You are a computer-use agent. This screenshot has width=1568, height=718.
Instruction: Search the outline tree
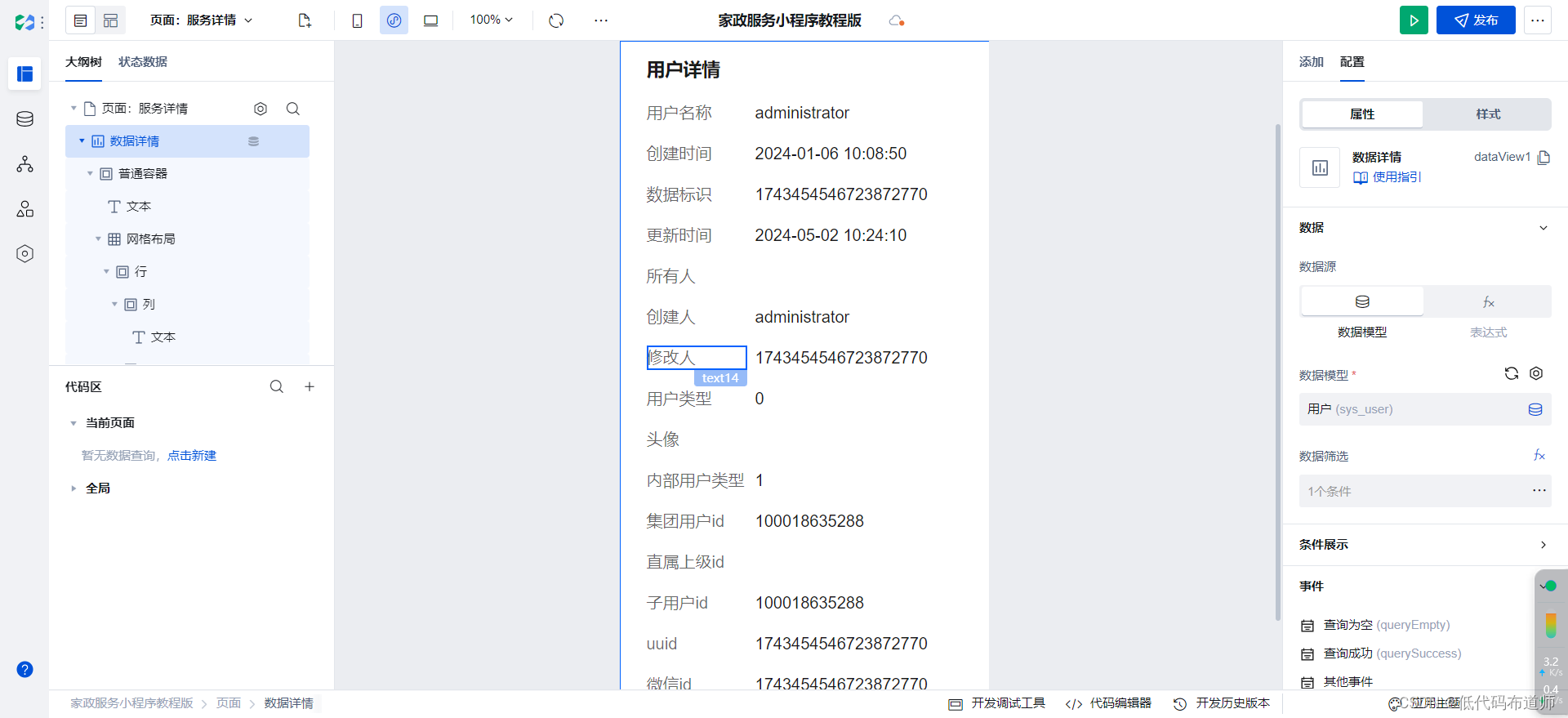click(293, 109)
